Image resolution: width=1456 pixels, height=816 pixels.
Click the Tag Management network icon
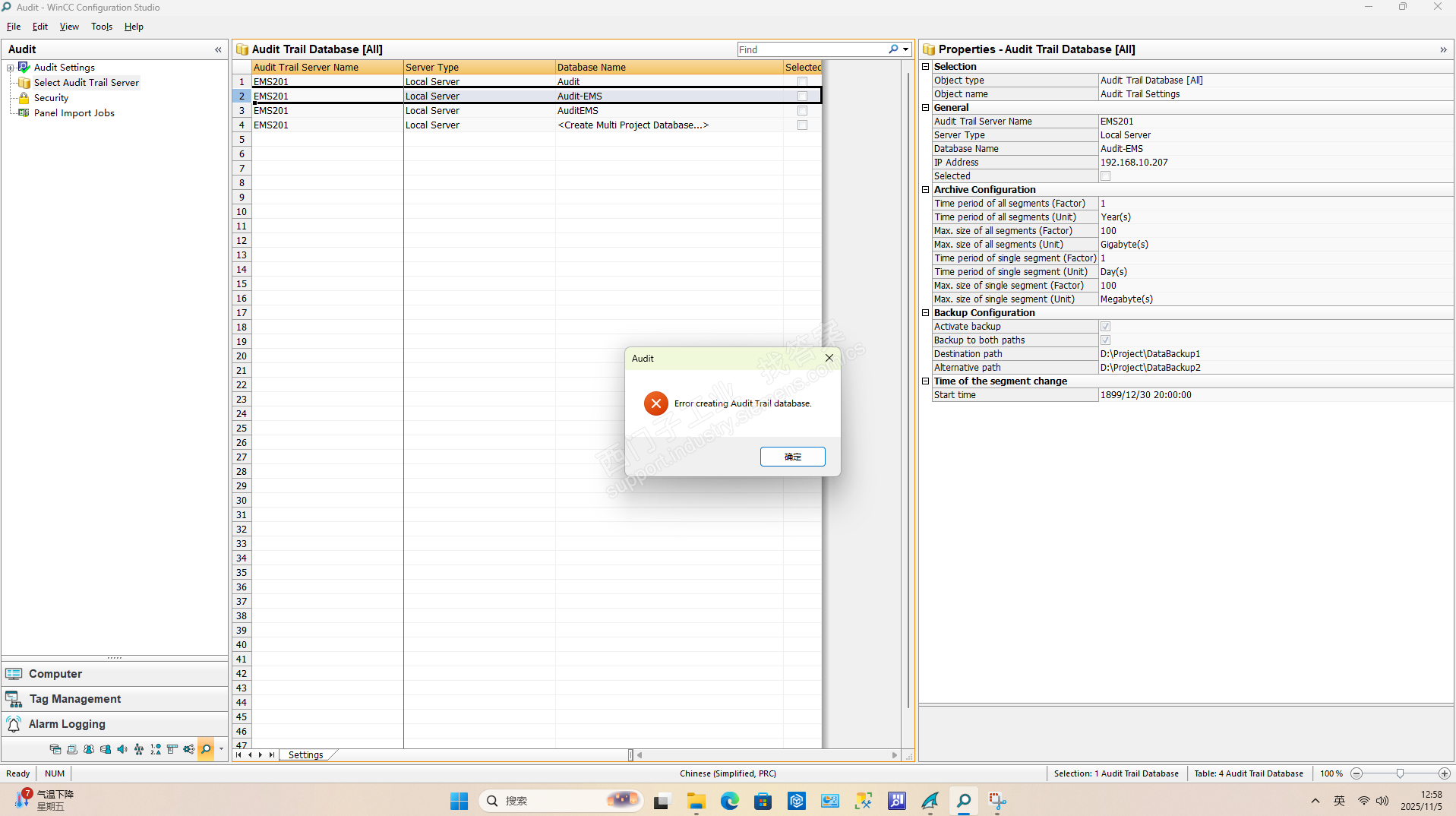tap(14, 699)
